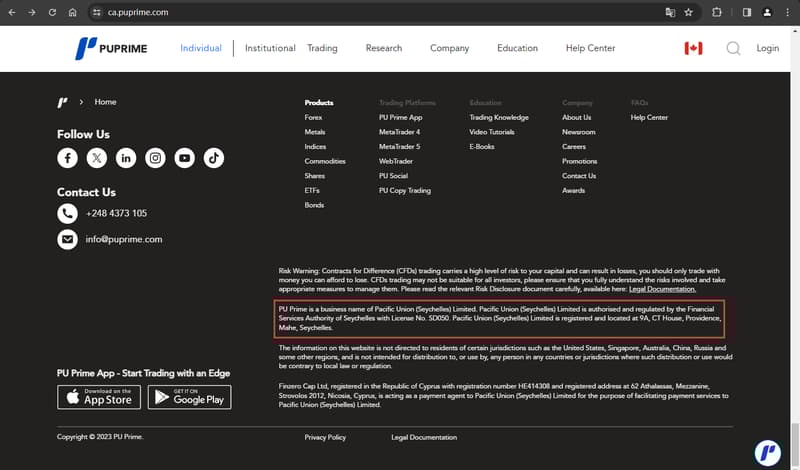Open browser three-dot menu
800x470 pixels.
787,12
